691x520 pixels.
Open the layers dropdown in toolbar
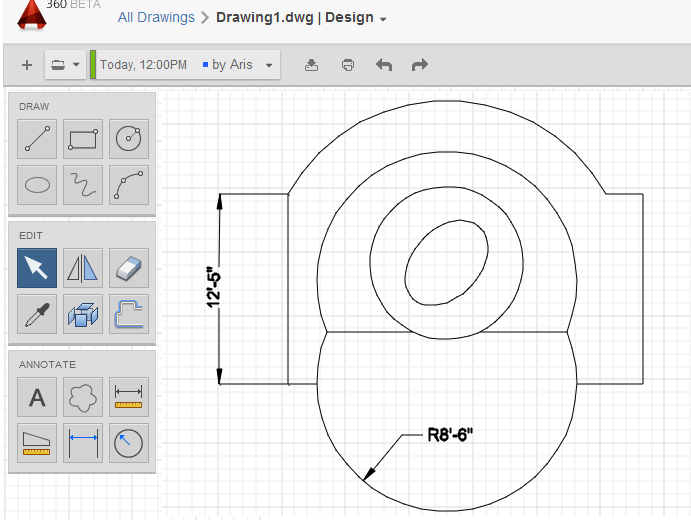pyautogui.click(x=65, y=65)
